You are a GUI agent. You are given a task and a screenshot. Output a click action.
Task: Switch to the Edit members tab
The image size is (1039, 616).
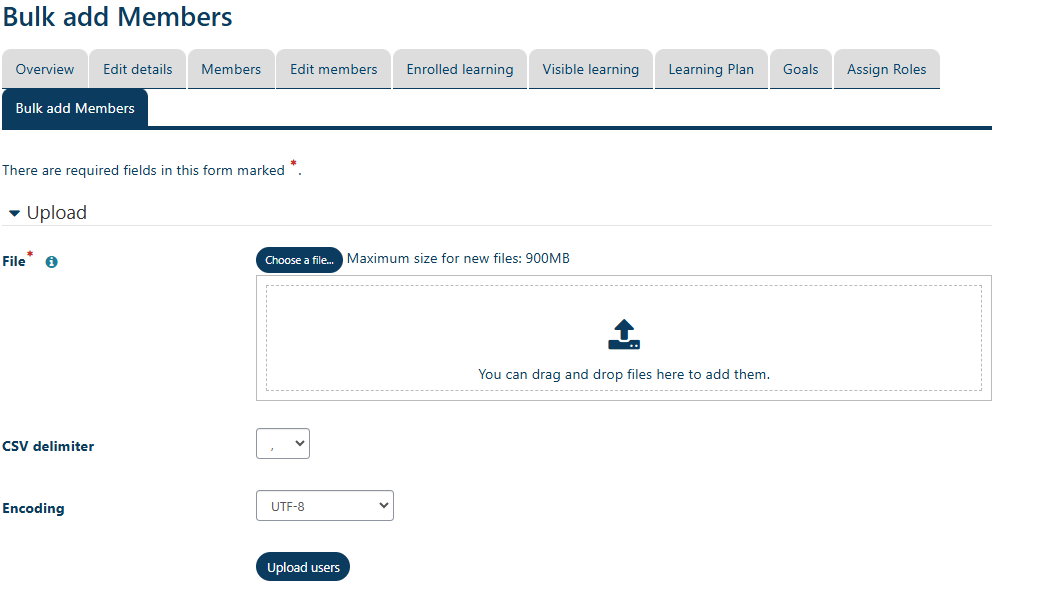pos(333,69)
